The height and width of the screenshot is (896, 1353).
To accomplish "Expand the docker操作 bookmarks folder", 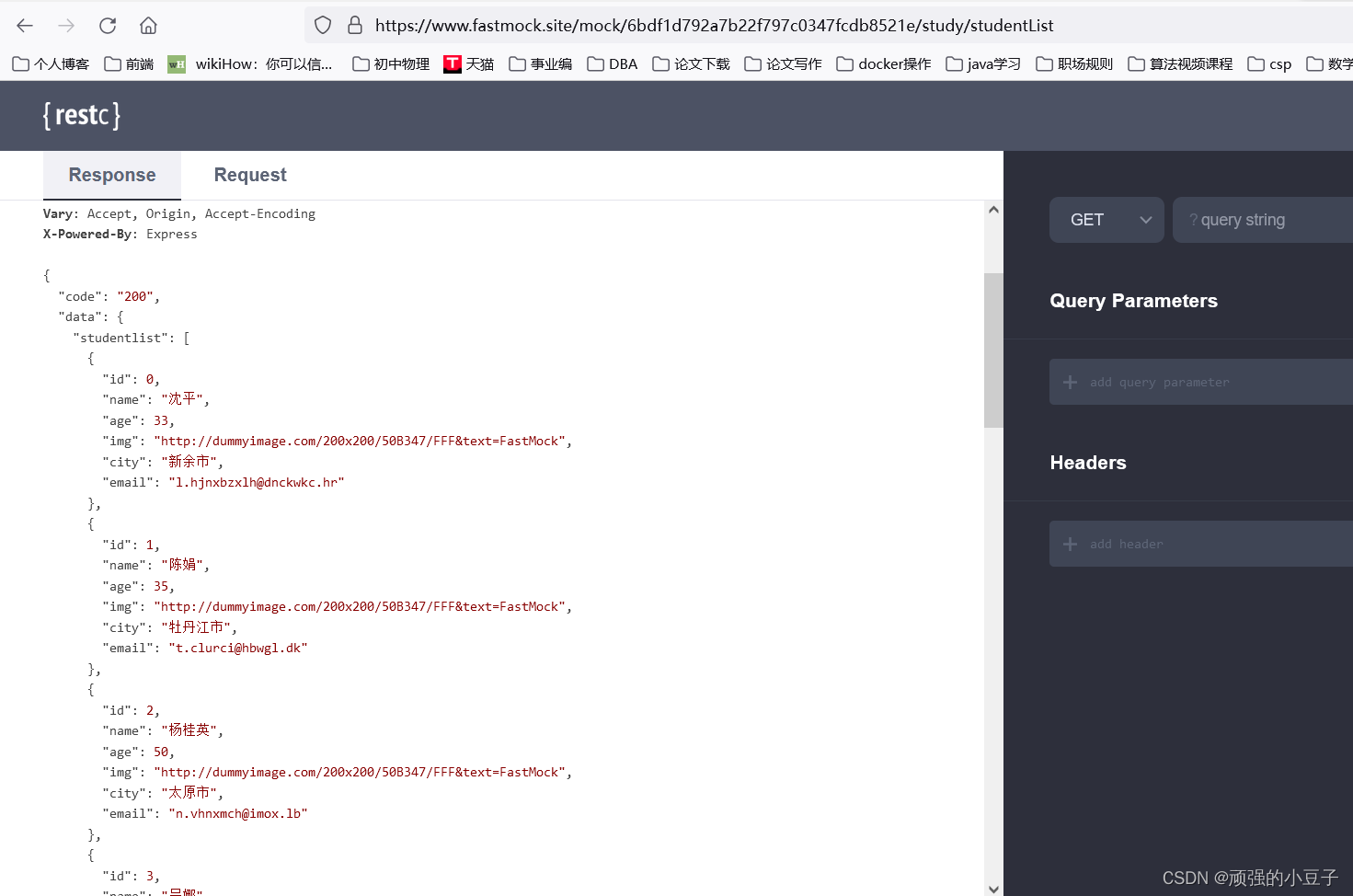I will tap(883, 63).
